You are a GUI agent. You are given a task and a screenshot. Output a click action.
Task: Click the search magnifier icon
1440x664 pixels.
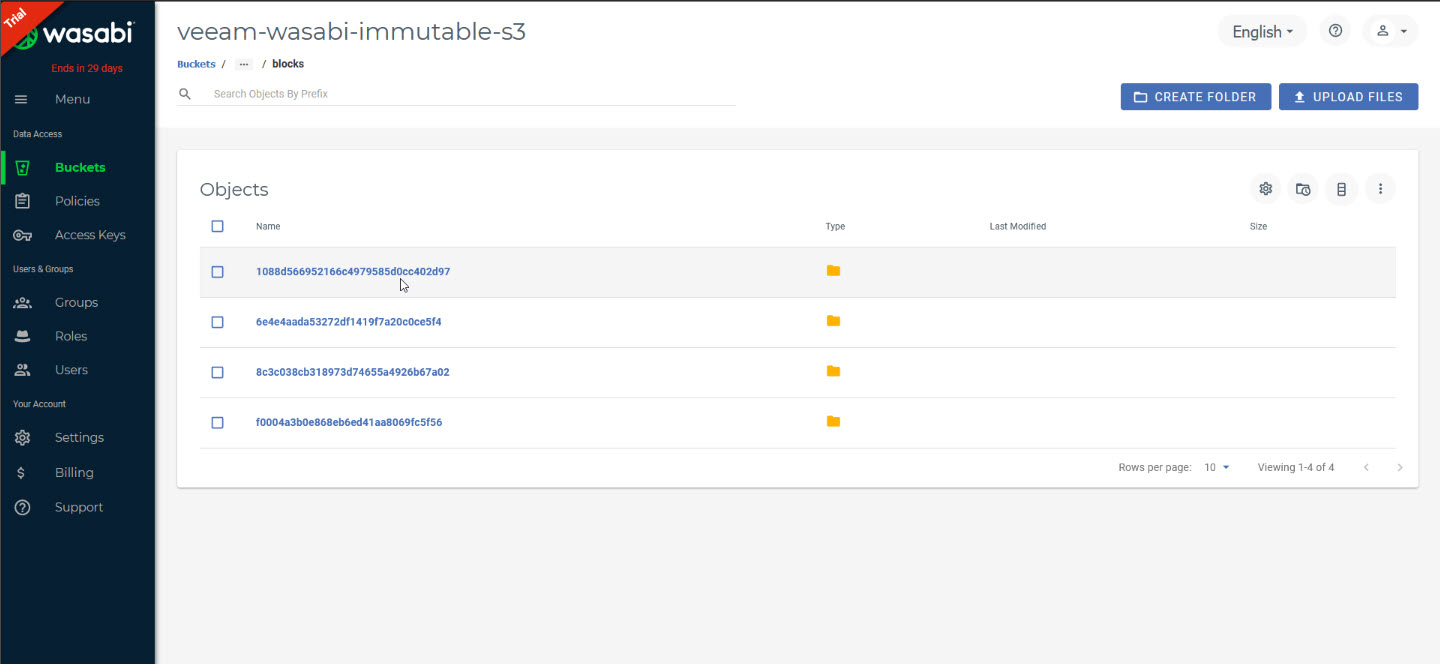click(x=185, y=94)
